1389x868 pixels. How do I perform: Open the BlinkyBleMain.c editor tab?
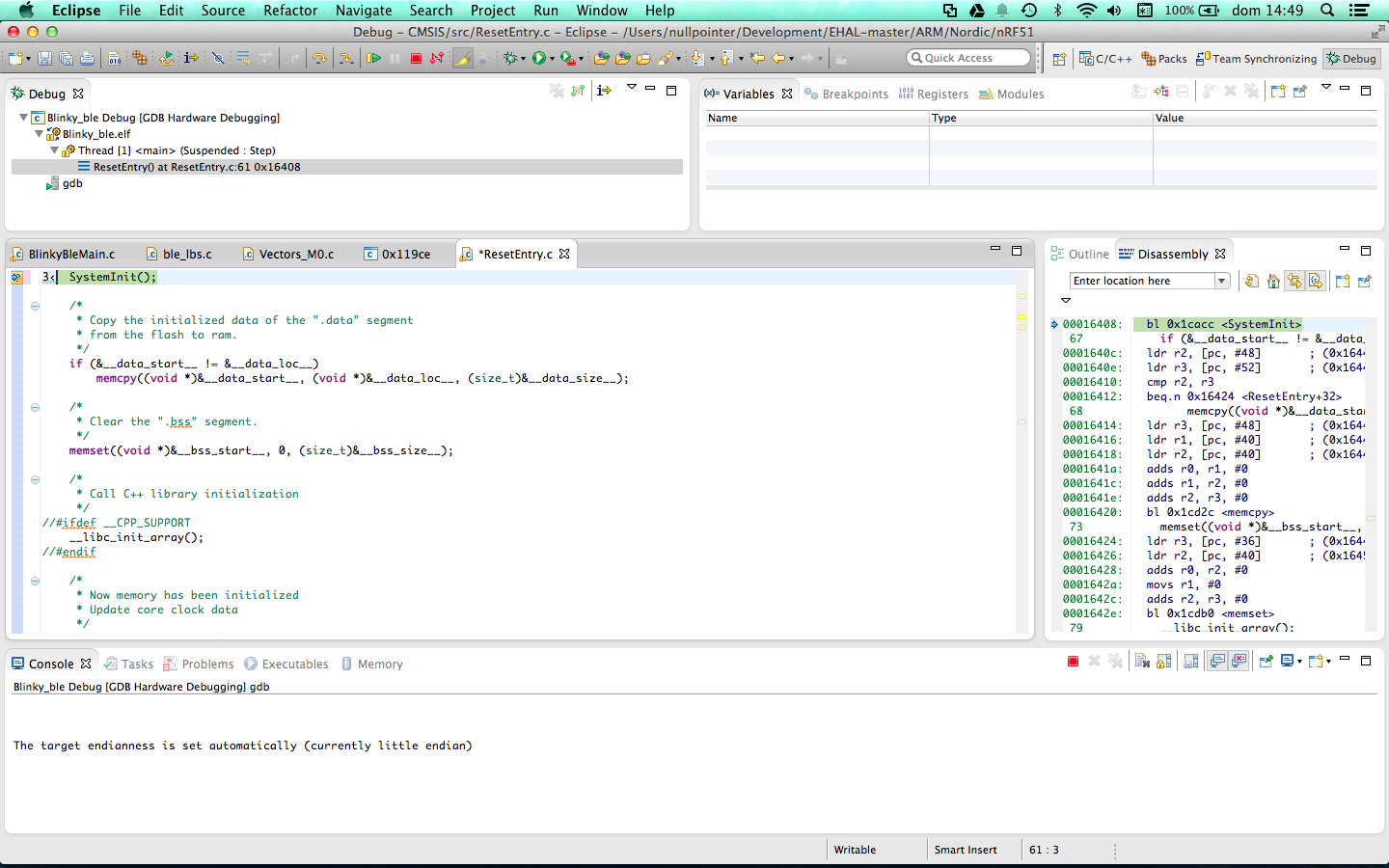pos(64,254)
